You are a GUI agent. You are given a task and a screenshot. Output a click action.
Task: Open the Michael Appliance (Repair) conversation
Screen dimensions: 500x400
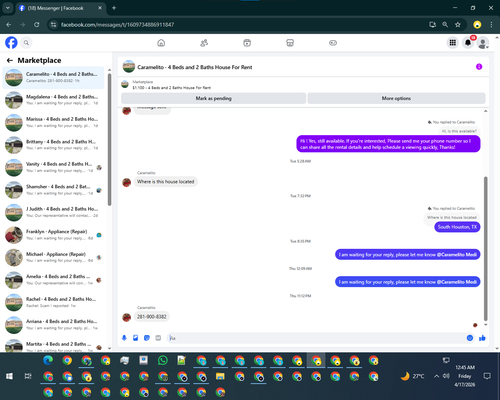tap(53, 257)
